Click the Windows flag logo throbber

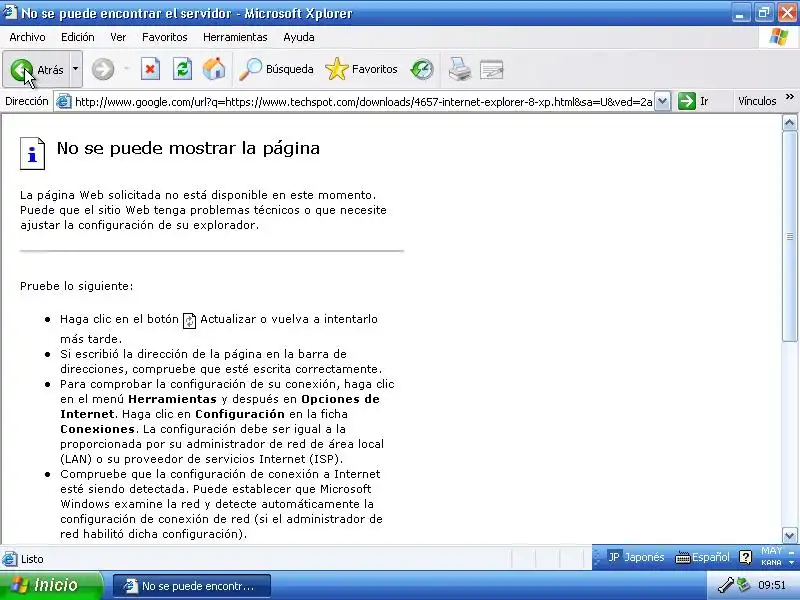(x=779, y=37)
